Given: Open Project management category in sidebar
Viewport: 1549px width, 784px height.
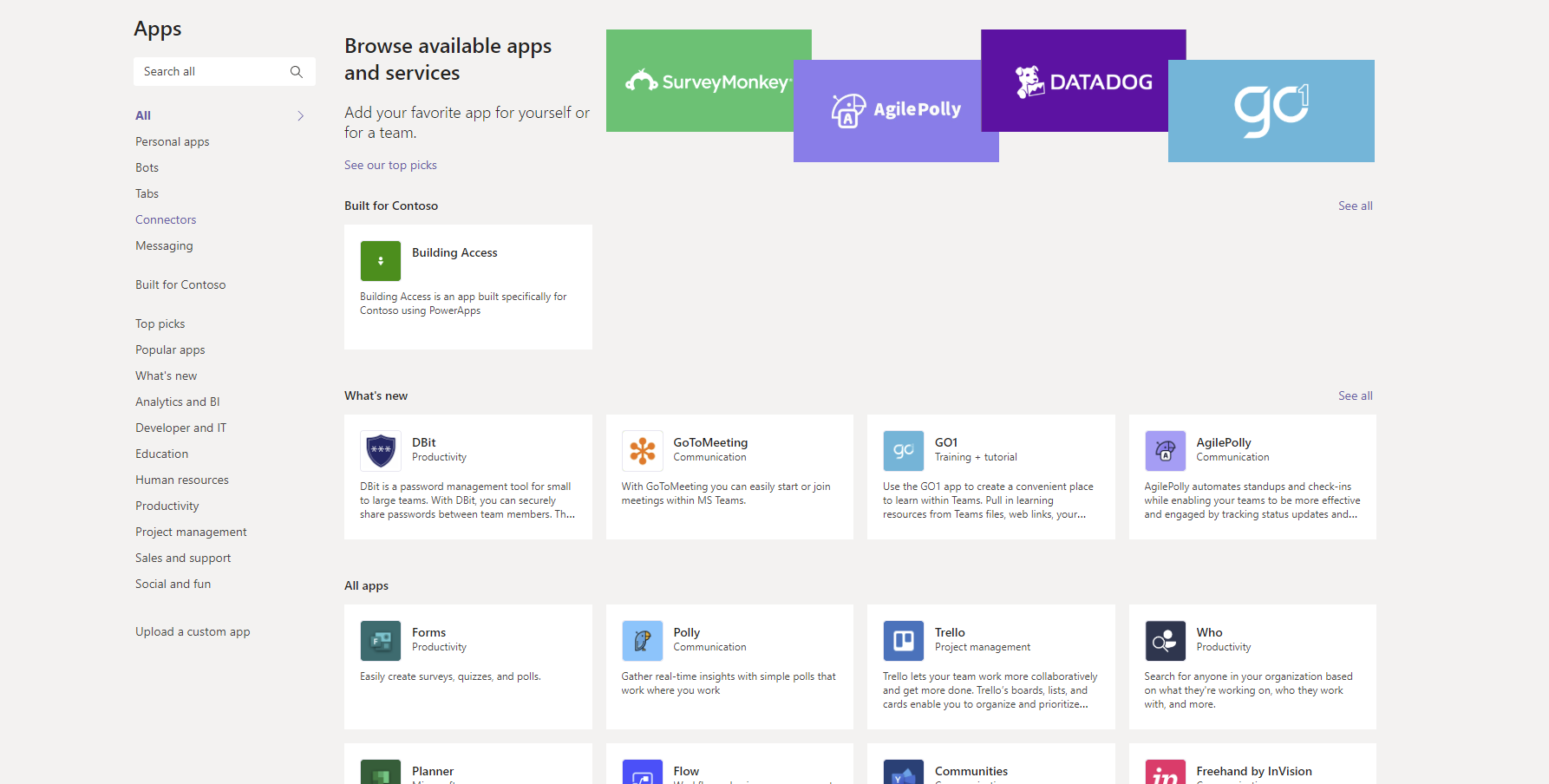Looking at the screenshot, I should [x=191, y=532].
